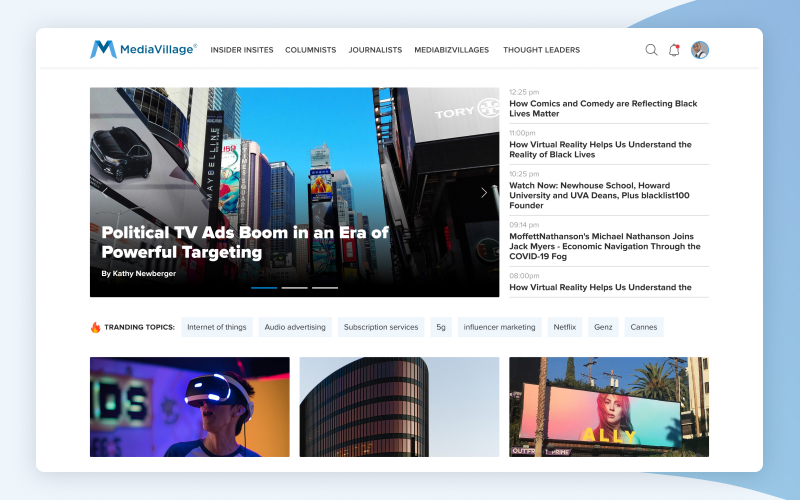Image resolution: width=800 pixels, height=500 pixels.
Task: Select the Genz topic tag
Action: pos(603,327)
